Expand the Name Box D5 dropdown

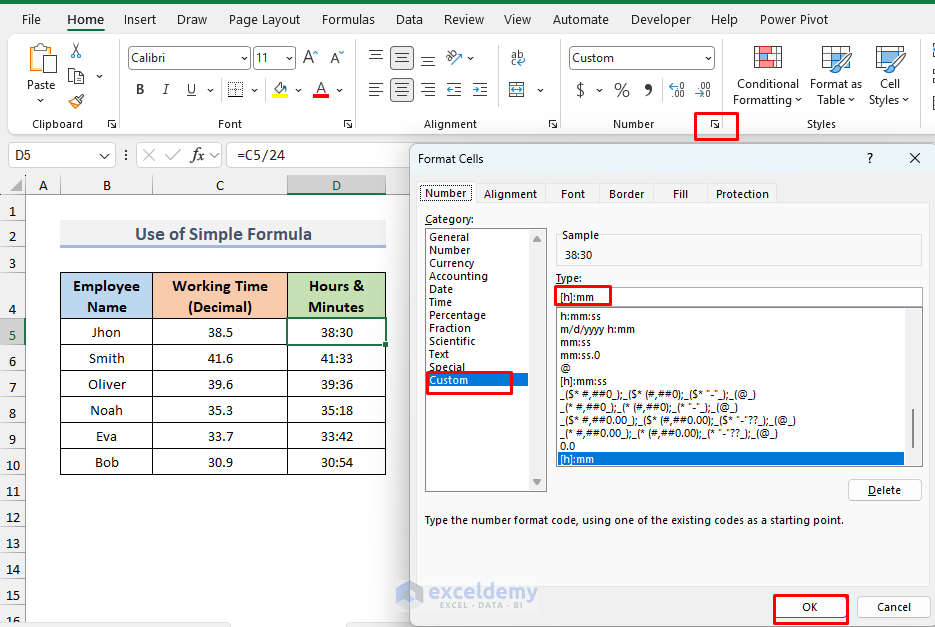[104, 156]
